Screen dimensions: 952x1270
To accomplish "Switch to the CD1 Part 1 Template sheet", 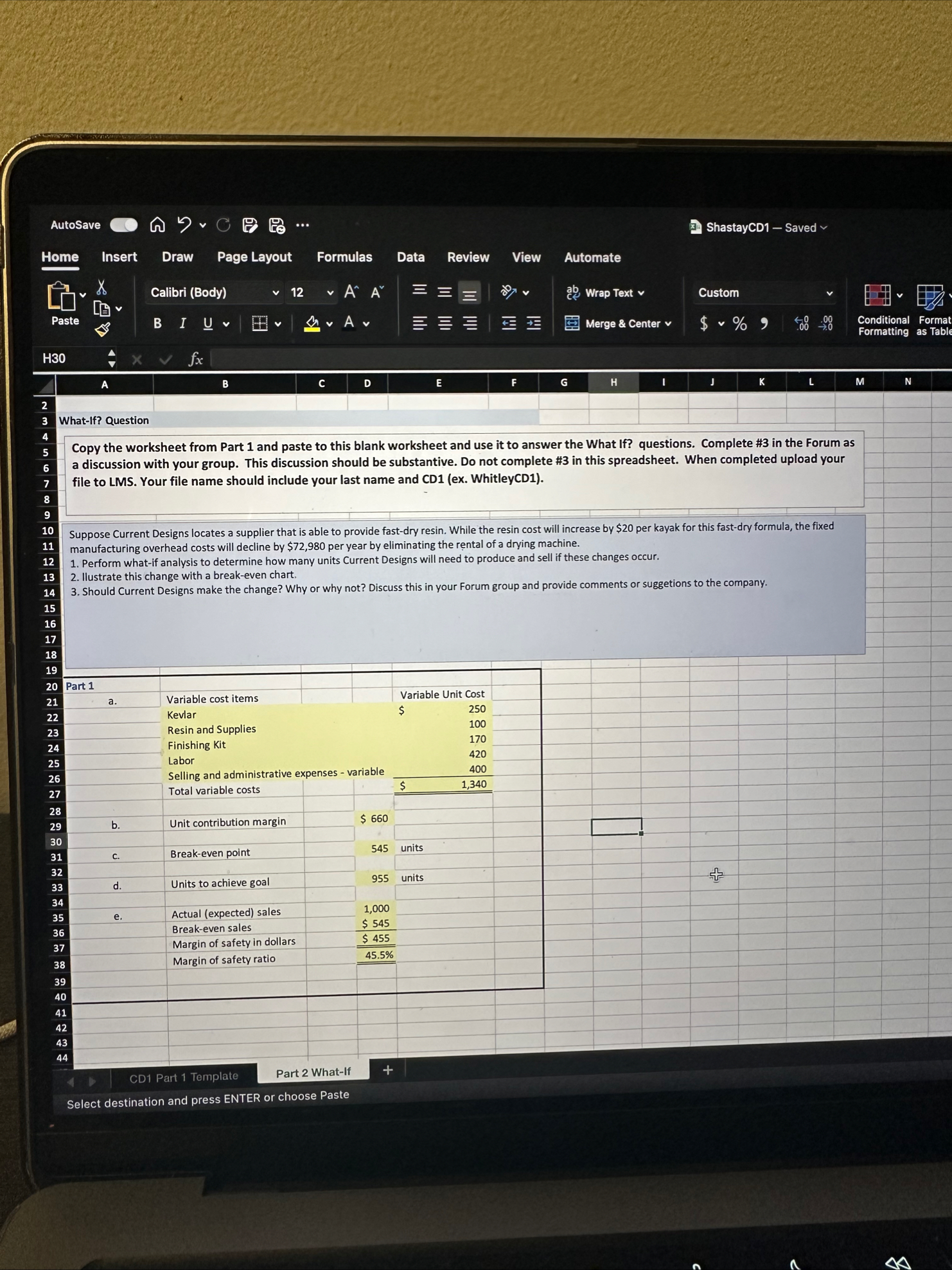I will tap(184, 1077).
